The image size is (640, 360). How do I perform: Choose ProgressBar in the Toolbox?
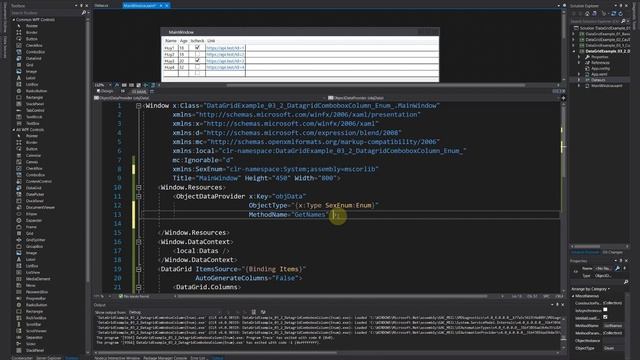pyautogui.click(x=36, y=298)
